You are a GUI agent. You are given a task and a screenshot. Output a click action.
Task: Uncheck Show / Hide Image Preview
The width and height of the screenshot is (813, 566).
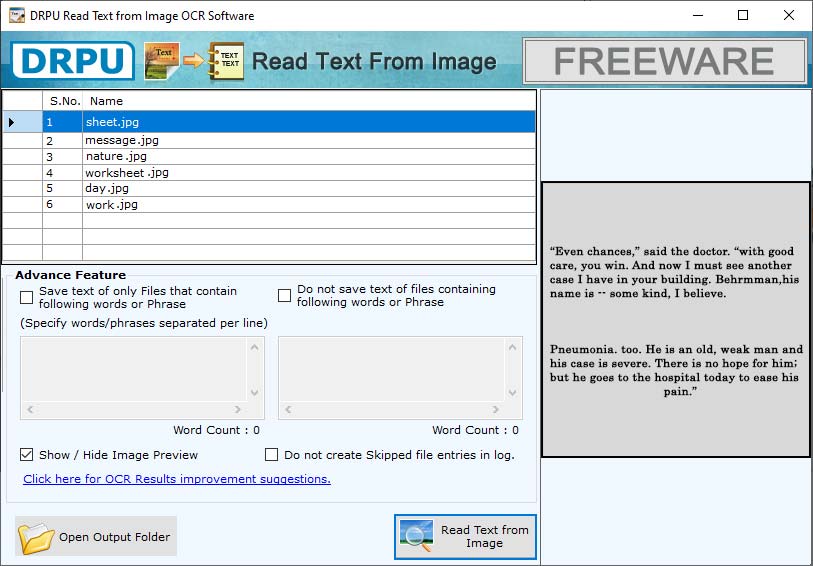(26, 455)
